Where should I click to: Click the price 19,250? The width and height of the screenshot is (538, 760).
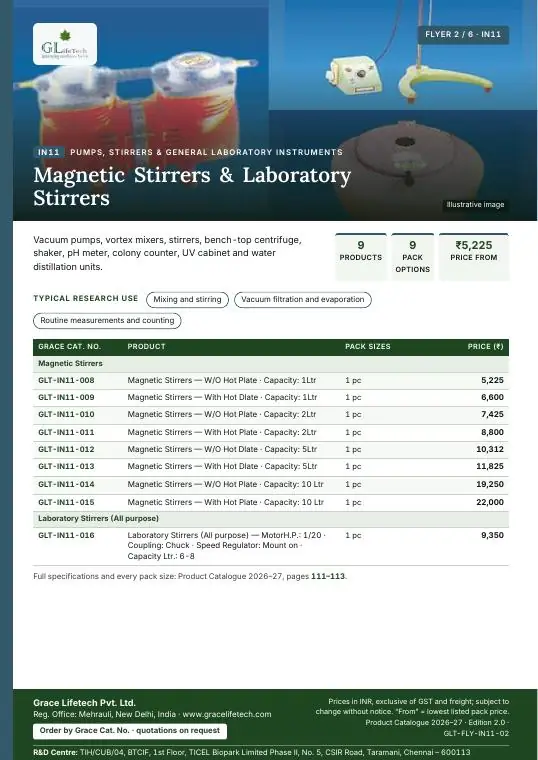click(x=490, y=484)
